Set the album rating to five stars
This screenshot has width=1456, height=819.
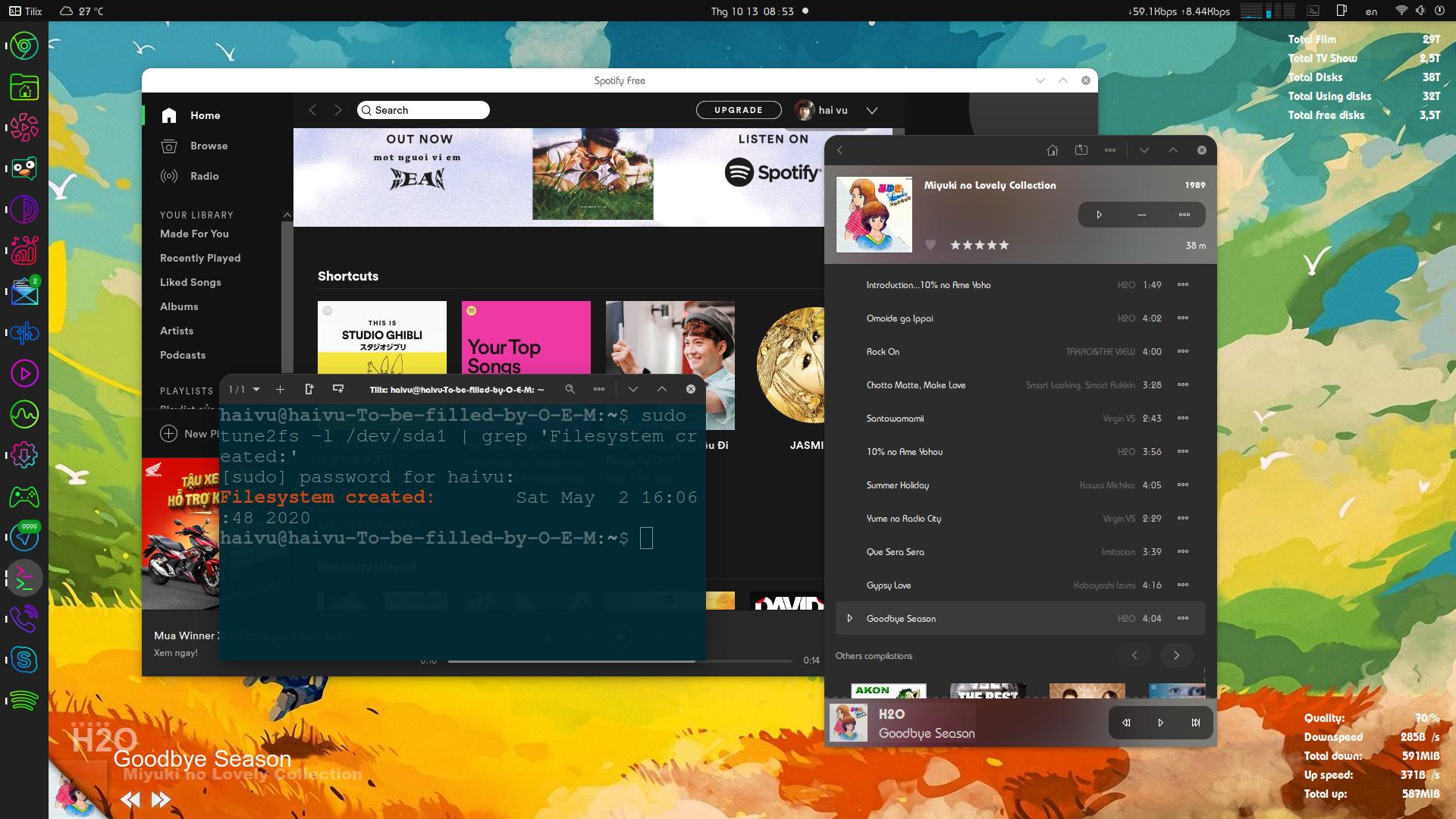point(1004,245)
